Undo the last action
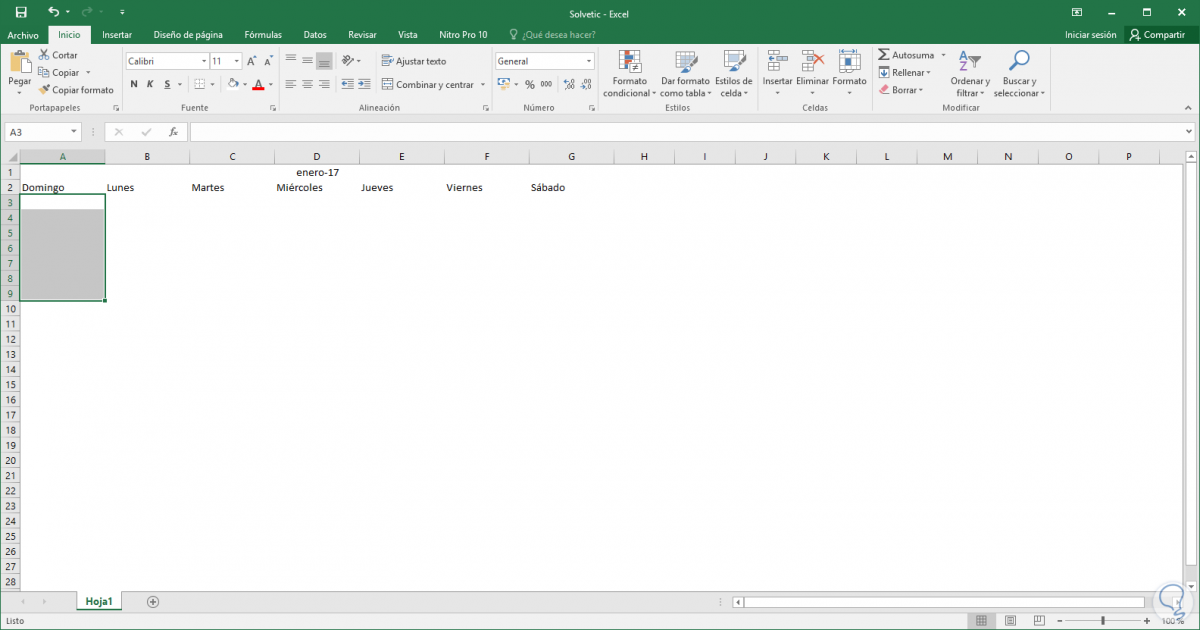Screen dimensions: 1200x630 pyautogui.click(x=53, y=12)
